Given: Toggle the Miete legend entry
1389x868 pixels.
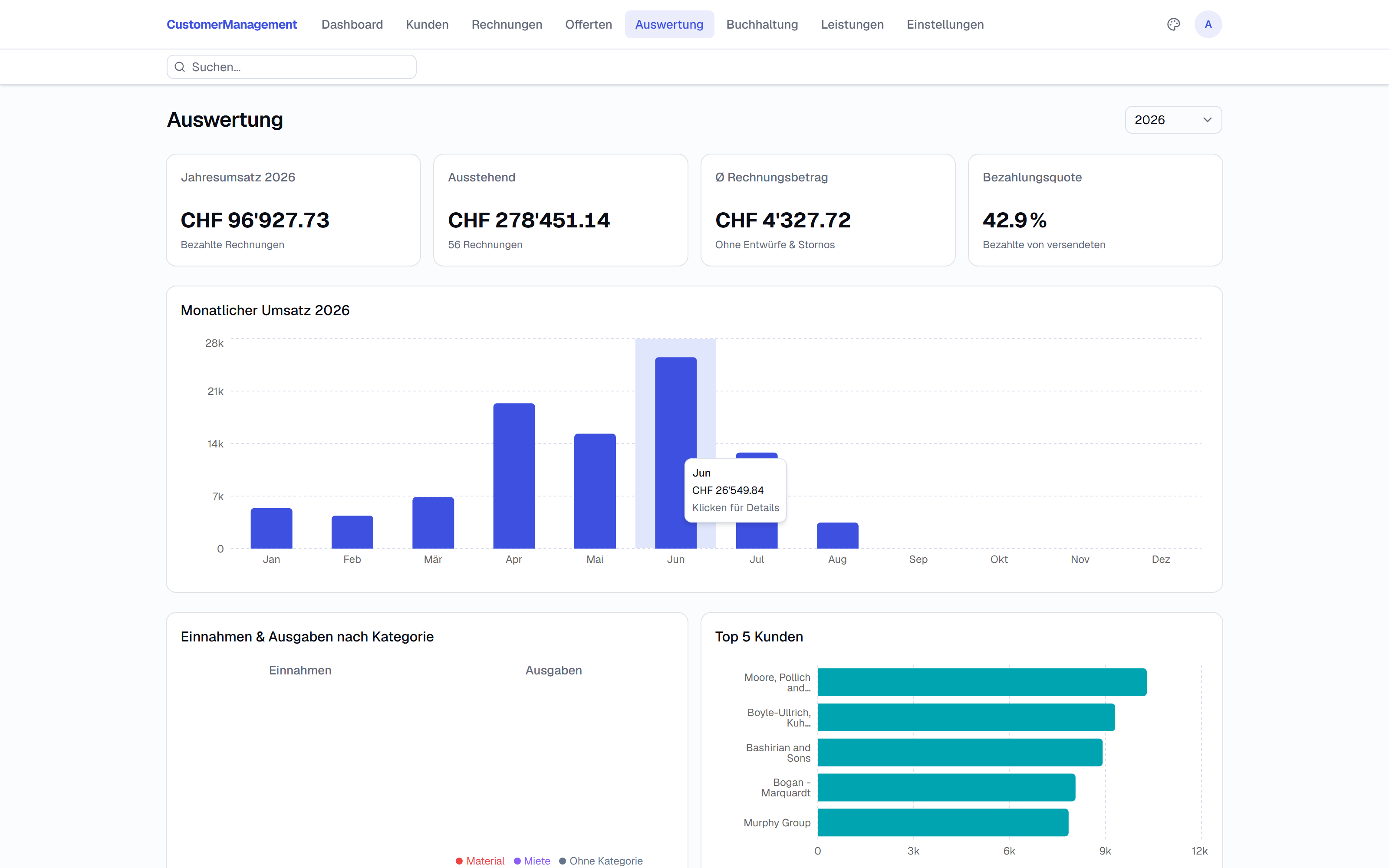Looking at the screenshot, I should pos(532,861).
